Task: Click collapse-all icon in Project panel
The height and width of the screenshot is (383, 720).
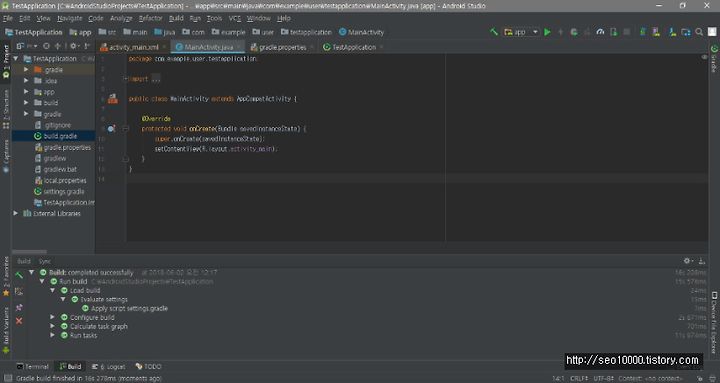Action: [x=58, y=46]
